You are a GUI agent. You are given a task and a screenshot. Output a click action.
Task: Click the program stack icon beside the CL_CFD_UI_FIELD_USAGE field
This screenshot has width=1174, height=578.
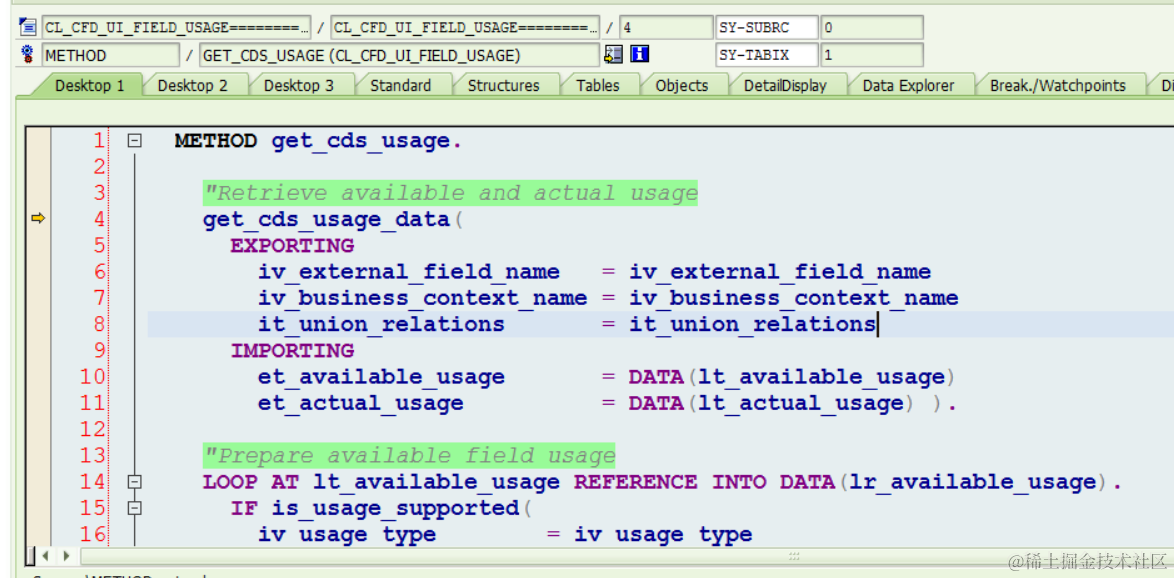click(28, 28)
